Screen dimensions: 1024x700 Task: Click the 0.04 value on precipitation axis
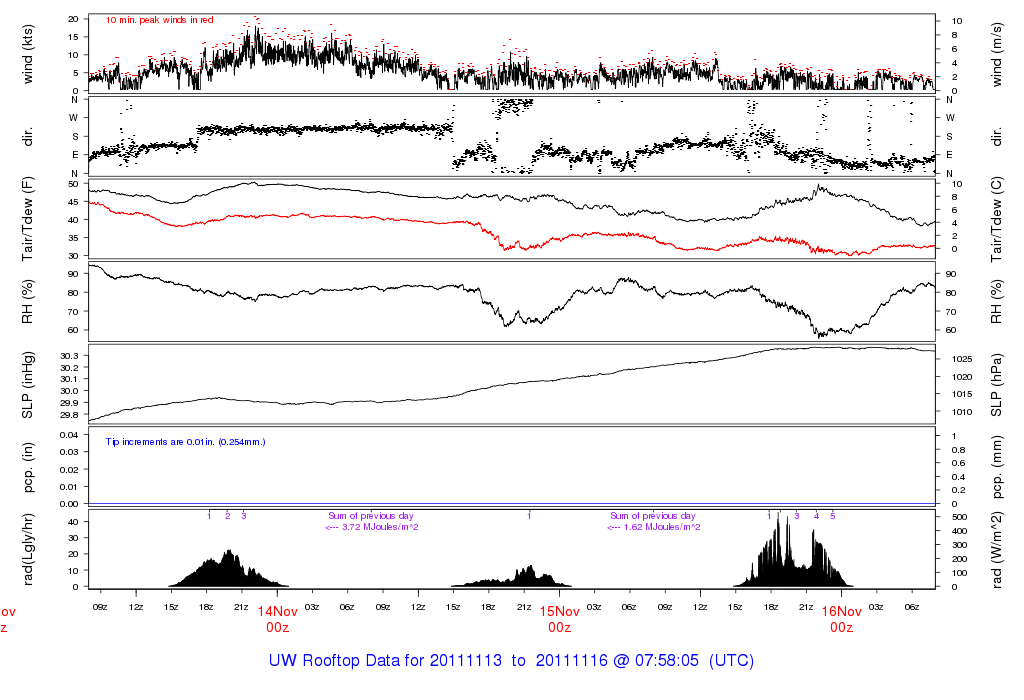click(x=69, y=435)
